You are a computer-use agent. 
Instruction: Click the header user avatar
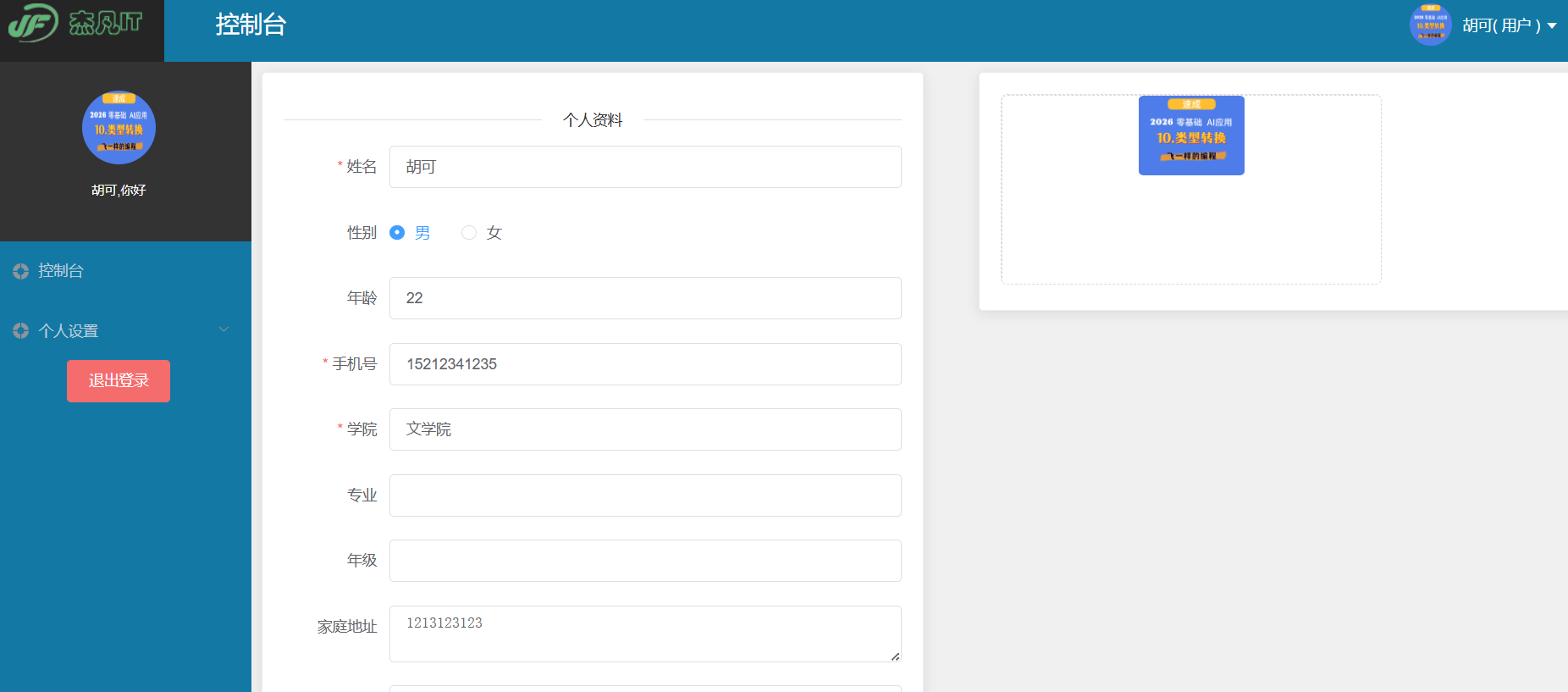(1431, 25)
